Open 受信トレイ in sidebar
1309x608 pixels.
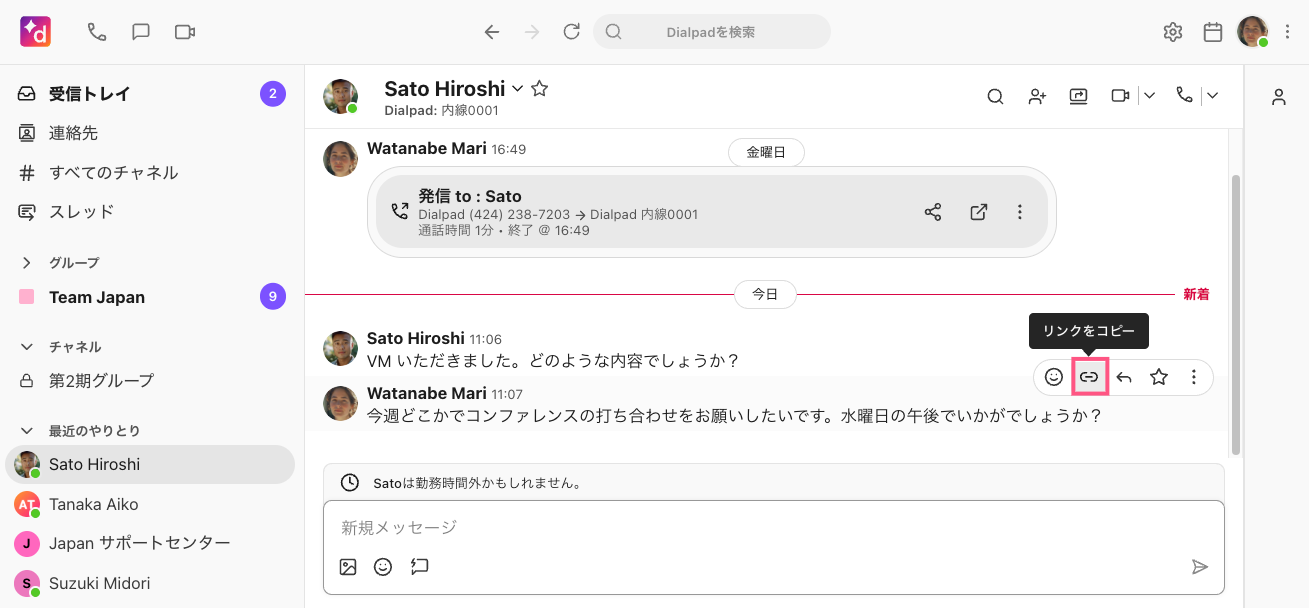click(x=150, y=94)
